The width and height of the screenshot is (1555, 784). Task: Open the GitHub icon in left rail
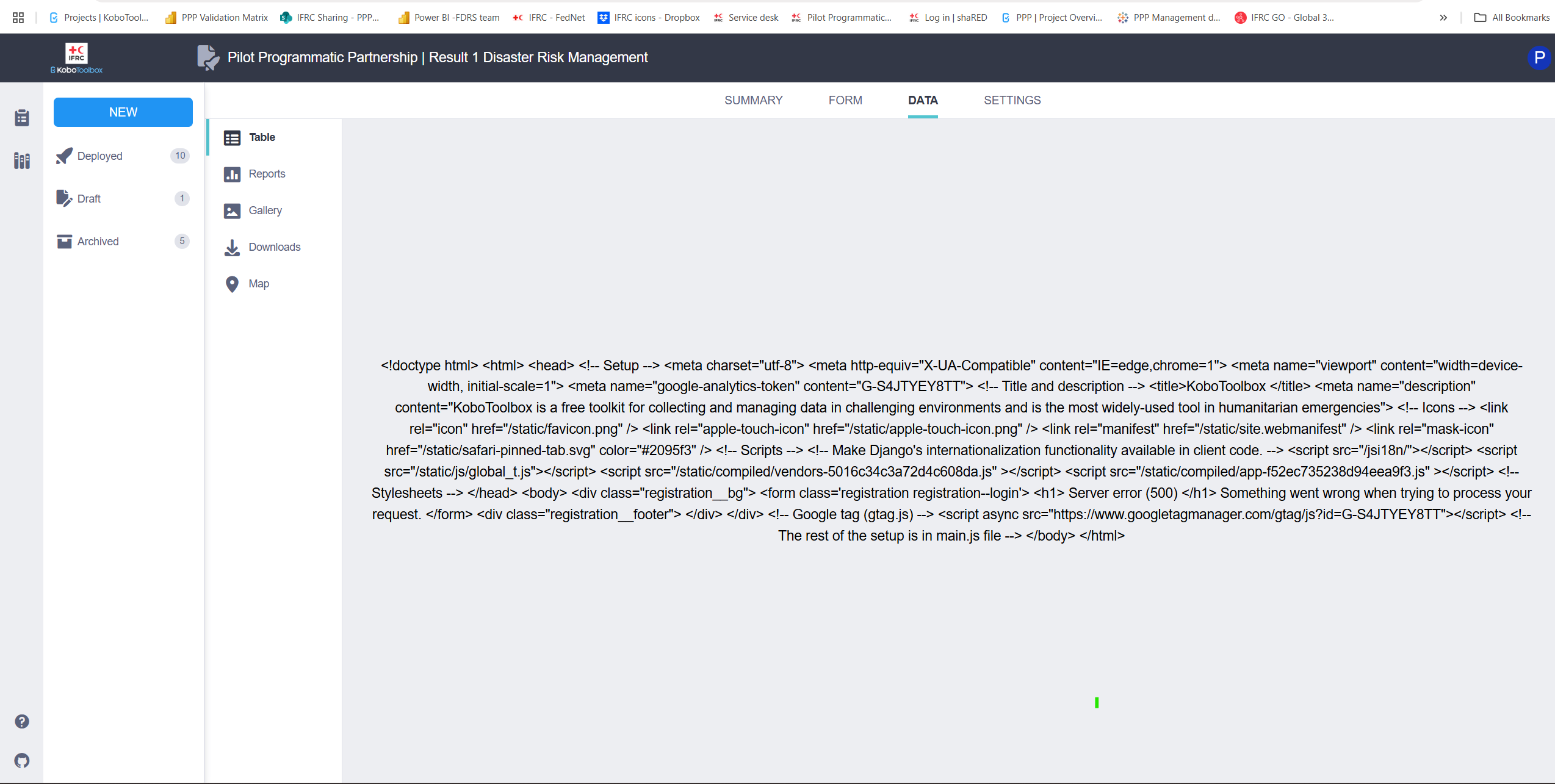(22, 761)
